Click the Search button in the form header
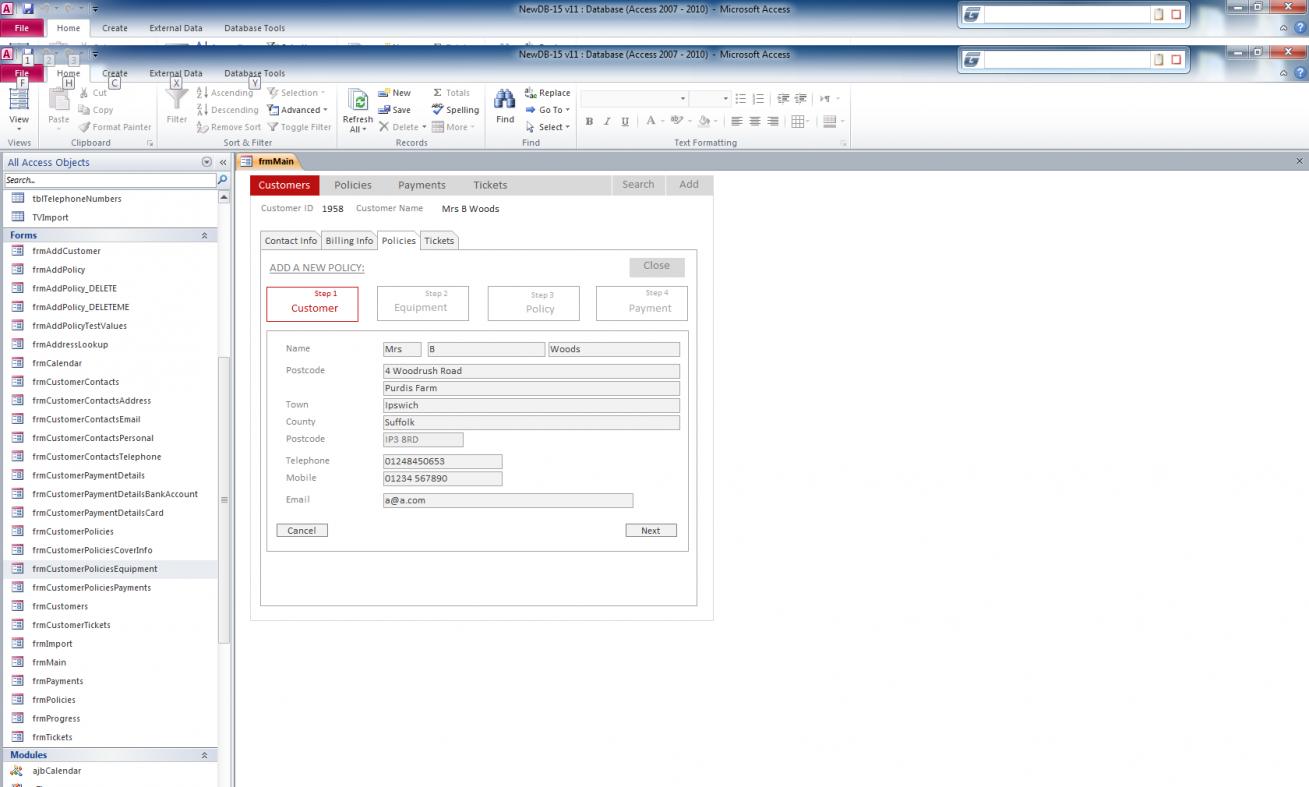 [x=638, y=185]
